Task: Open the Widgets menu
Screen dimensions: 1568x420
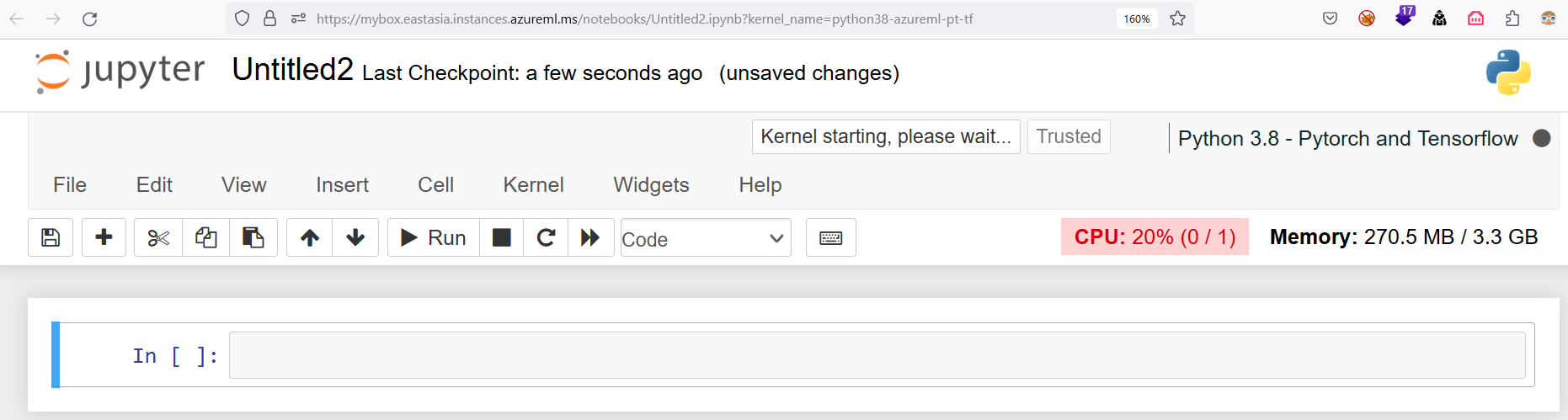Action: click(651, 185)
